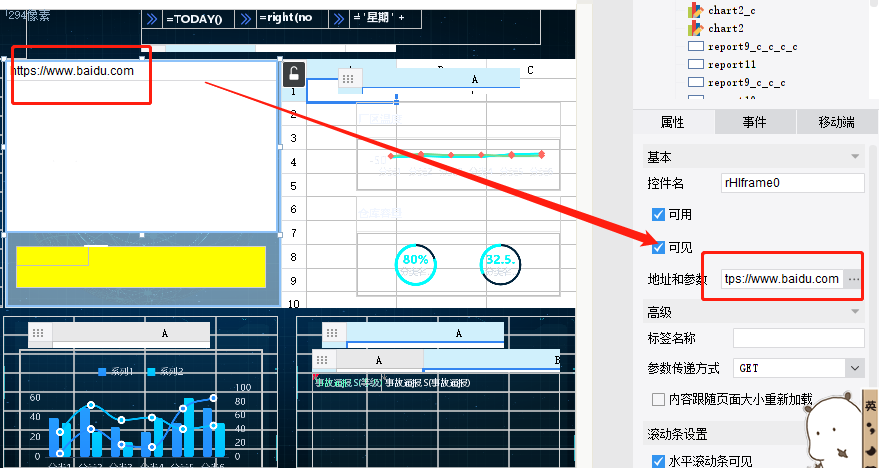Click grid handle icon beside the A and B header
The image size is (879, 468).
point(322,360)
